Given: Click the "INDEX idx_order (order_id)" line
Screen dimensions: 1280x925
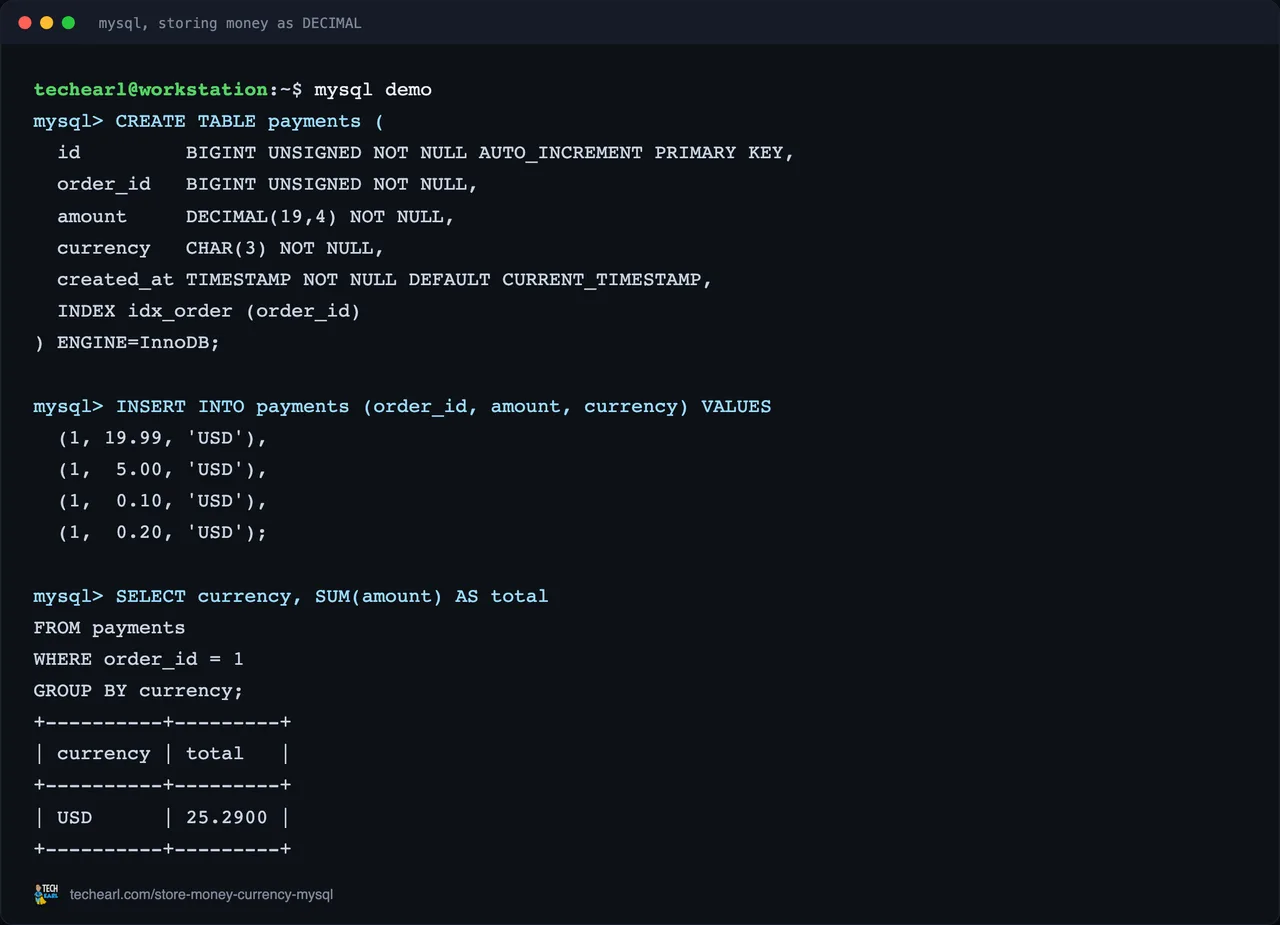Looking at the screenshot, I should pos(209,311).
